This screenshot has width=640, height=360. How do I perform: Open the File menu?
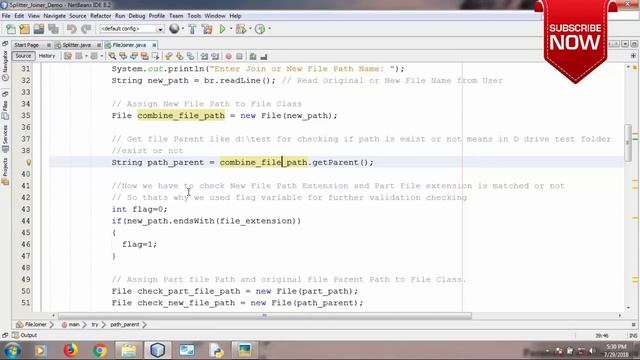point(6,16)
